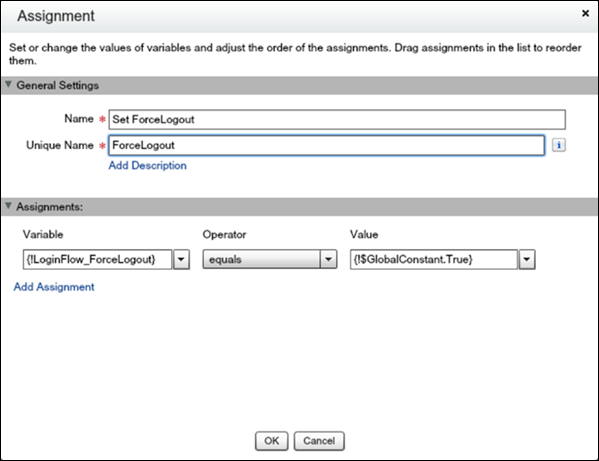Click the Add Assignment link
Image resolution: width=599 pixels, height=461 pixels.
point(54,287)
